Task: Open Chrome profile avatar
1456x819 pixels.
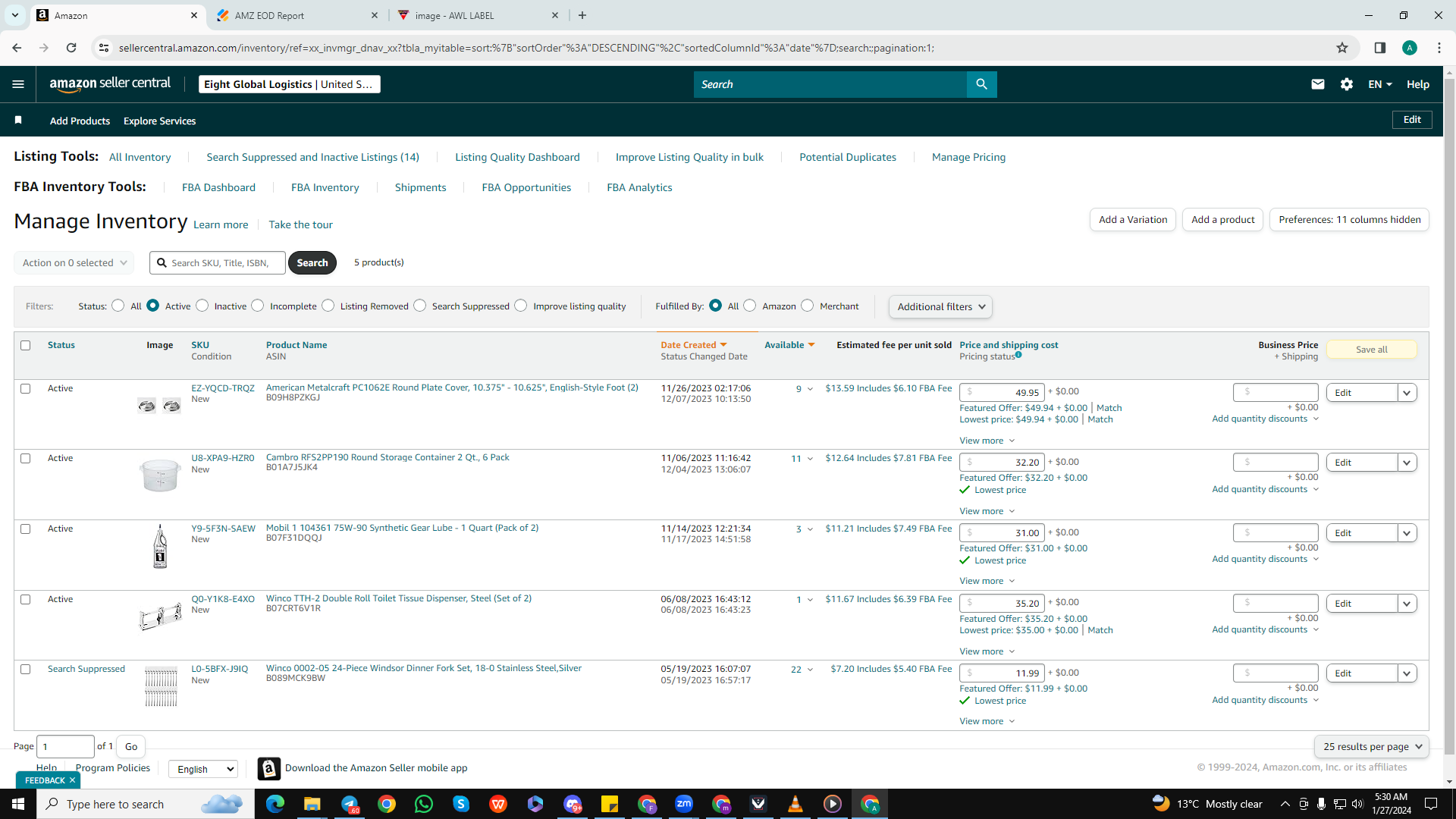Action: click(x=1410, y=48)
